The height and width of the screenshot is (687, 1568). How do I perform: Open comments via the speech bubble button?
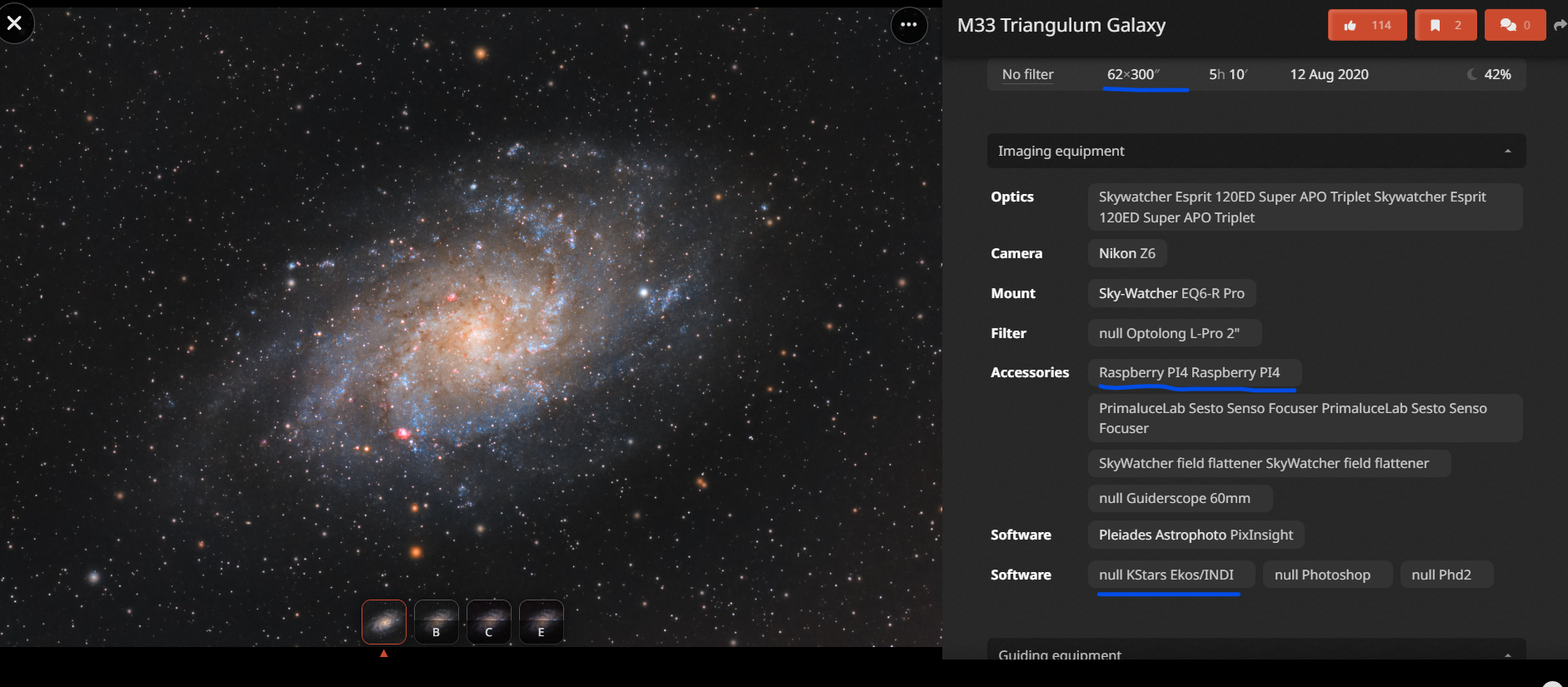pyautogui.click(x=1515, y=25)
